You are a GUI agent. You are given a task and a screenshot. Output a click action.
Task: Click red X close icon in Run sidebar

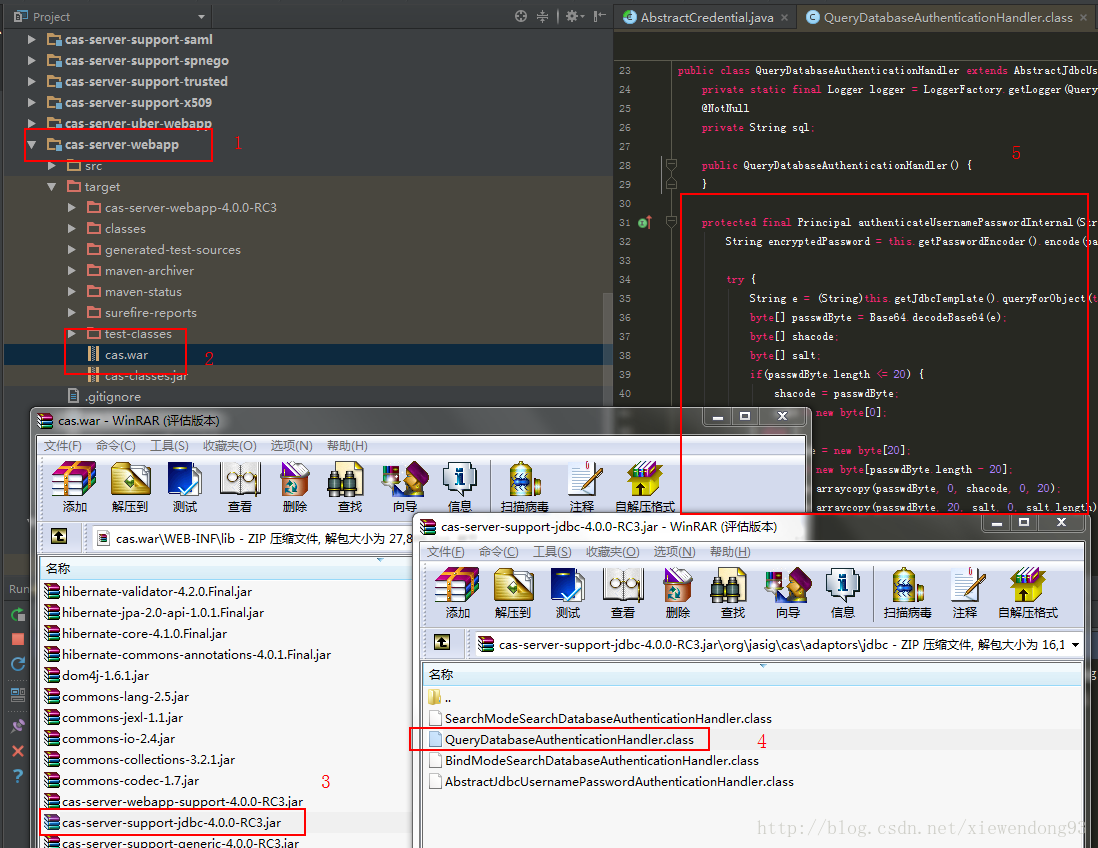[18, 751]
